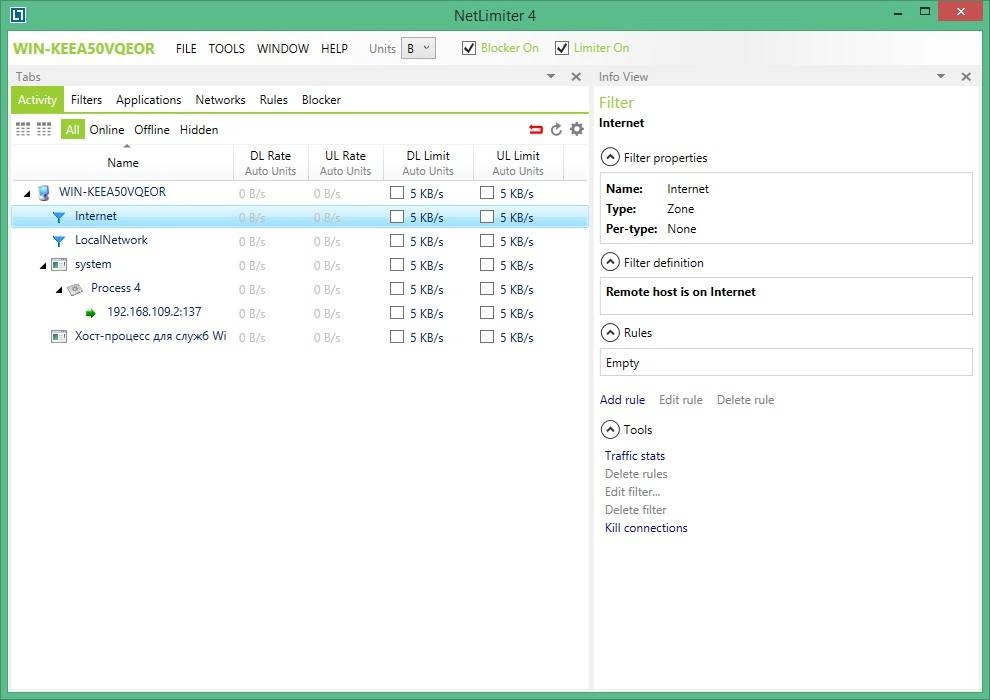990x700 pixels.
Task: Enable UL Limit for WIN-KEEA50VQEOR
Action: tap(487, 193)
